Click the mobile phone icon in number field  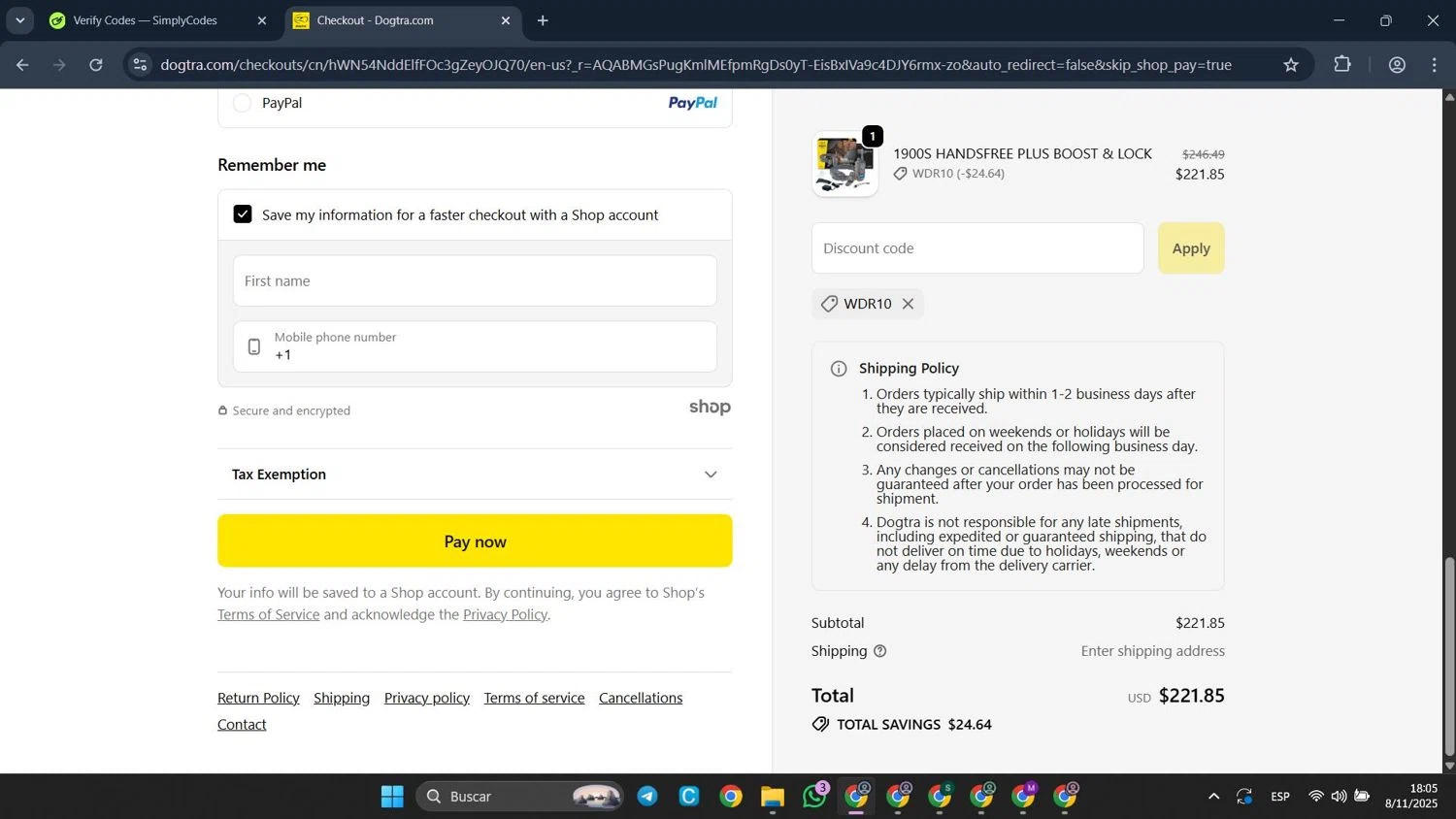coord(254,346)
